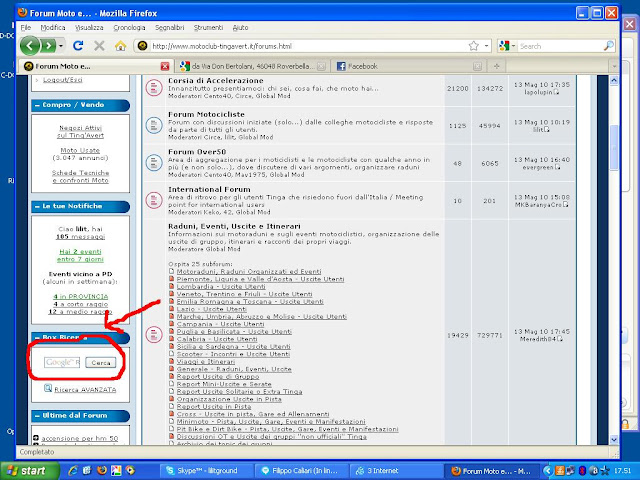Click the Cerca search button

pyautogui.click(x=101, y=362)
